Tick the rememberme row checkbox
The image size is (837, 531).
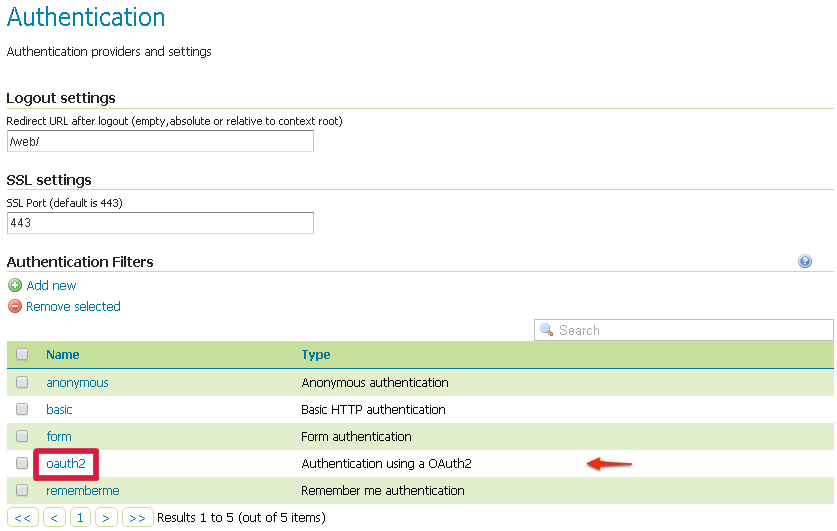tap(22, 490)
